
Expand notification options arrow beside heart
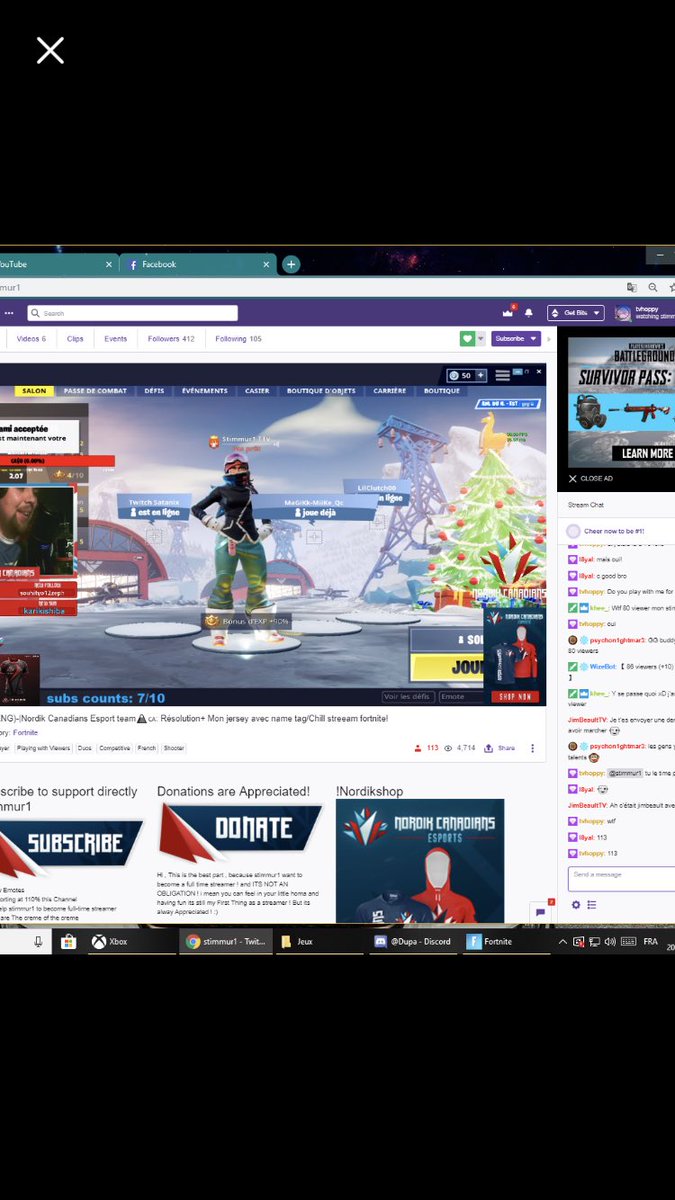481,339
